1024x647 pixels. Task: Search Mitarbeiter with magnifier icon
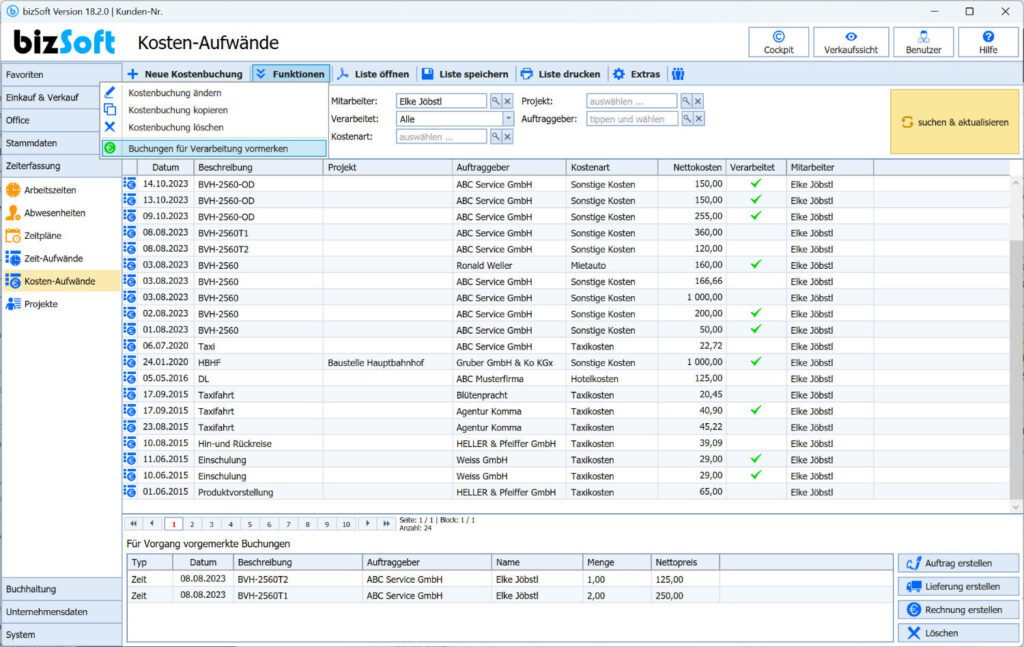point(496,101)
